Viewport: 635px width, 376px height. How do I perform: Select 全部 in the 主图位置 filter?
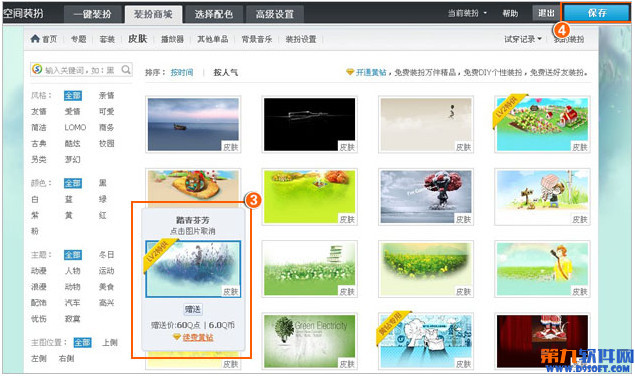coord(83,342)
